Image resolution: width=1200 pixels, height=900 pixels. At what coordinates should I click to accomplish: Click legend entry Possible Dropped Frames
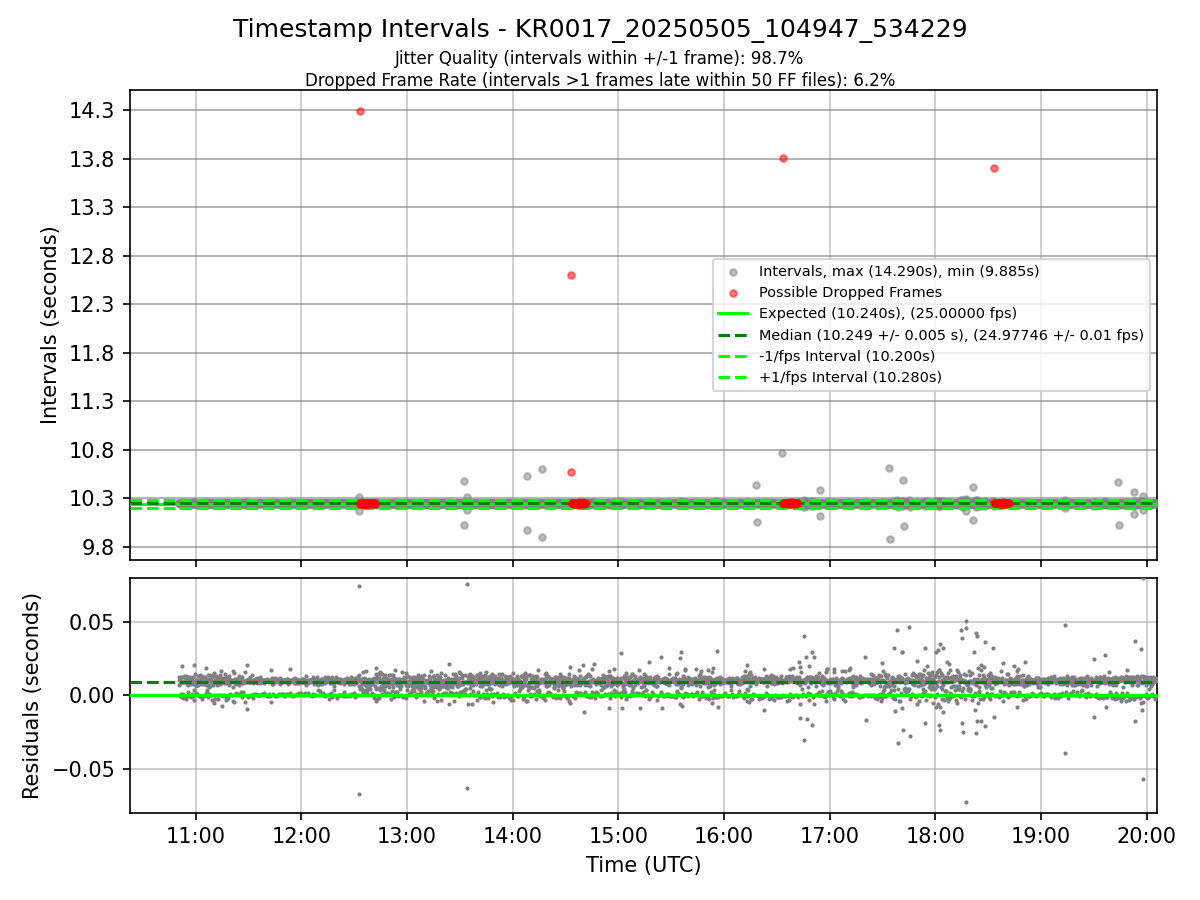click(850, 292)
